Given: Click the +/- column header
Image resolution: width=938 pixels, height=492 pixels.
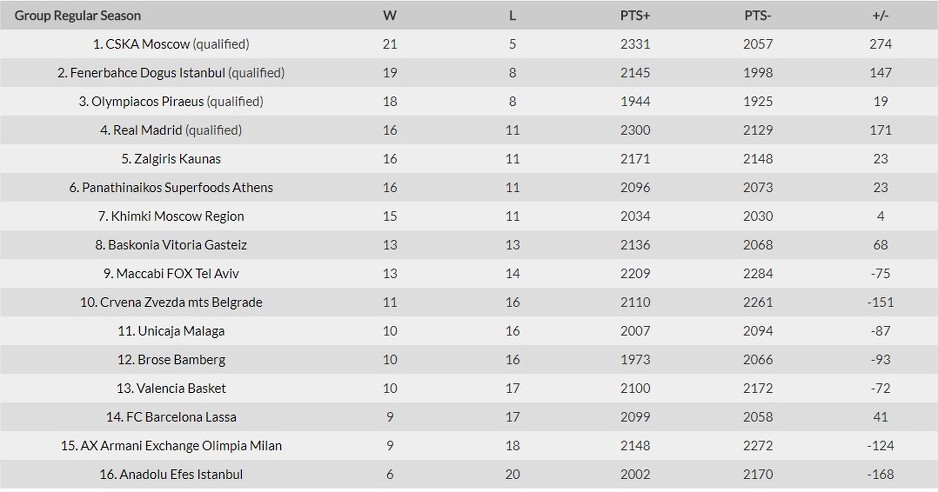Looking at the screenshot, I should coord(881,16).
